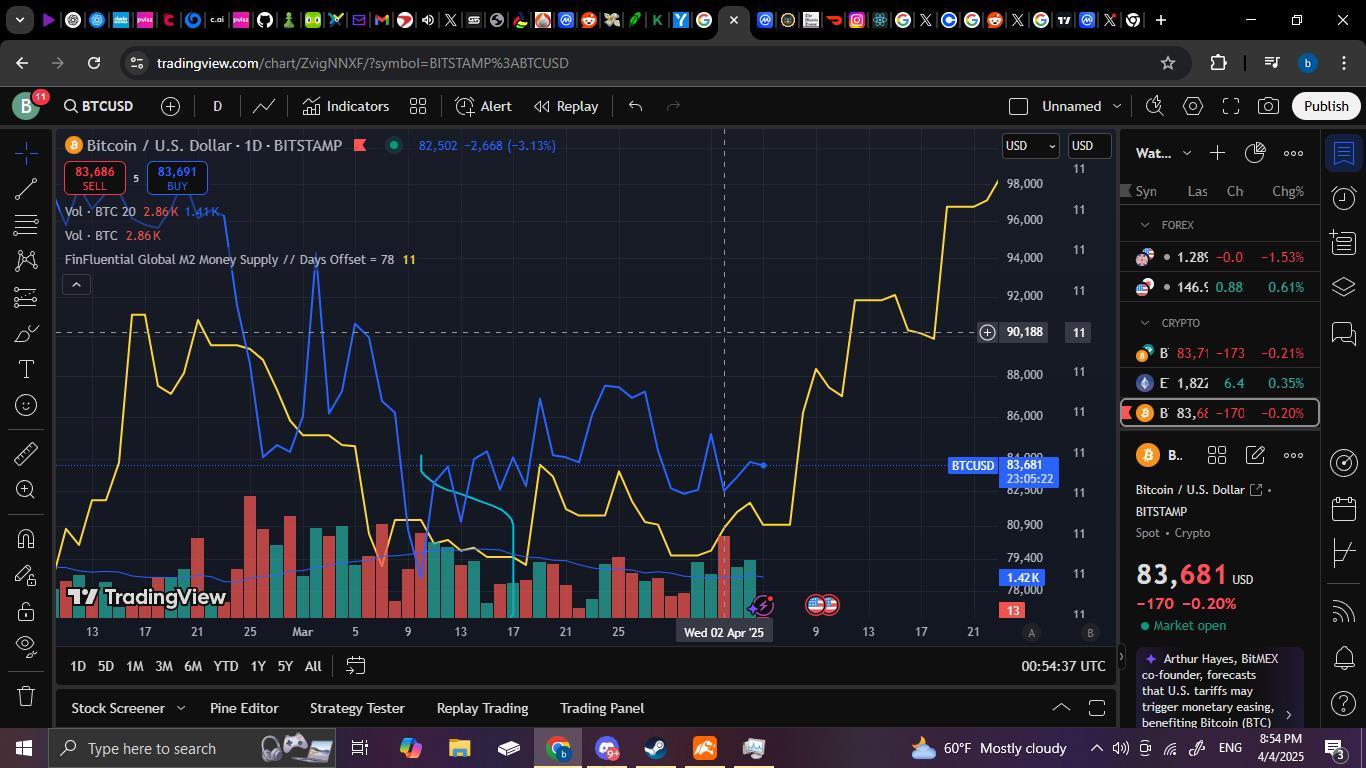Toggle magnet mode for drawings
The image size is (1366, 768).
point(27,539)
